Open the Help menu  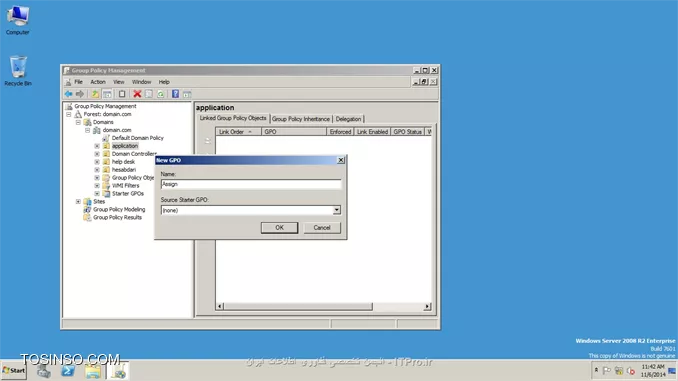[x=164, y=82]
